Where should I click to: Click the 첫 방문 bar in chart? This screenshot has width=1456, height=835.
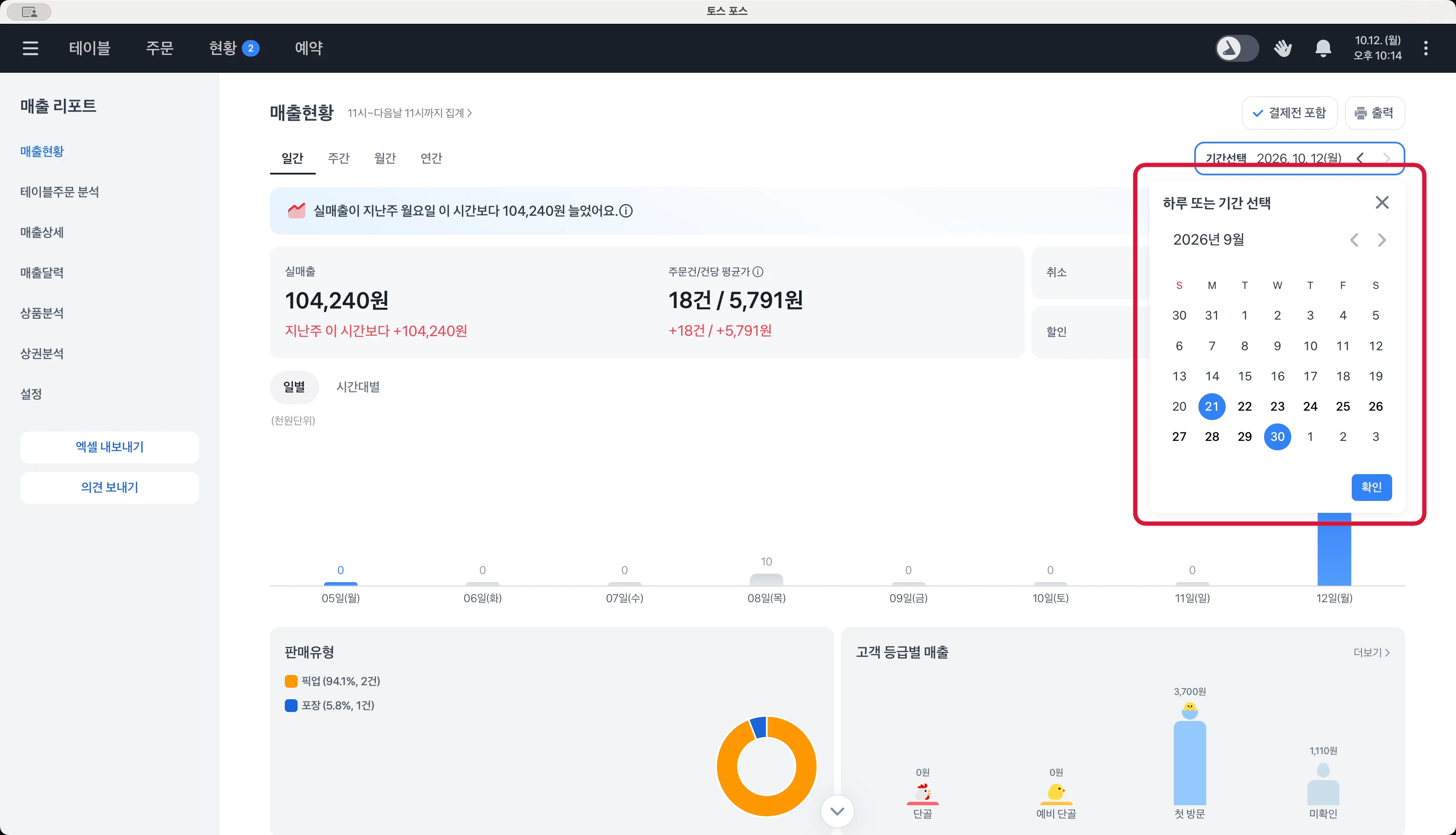click(1190, 763)
